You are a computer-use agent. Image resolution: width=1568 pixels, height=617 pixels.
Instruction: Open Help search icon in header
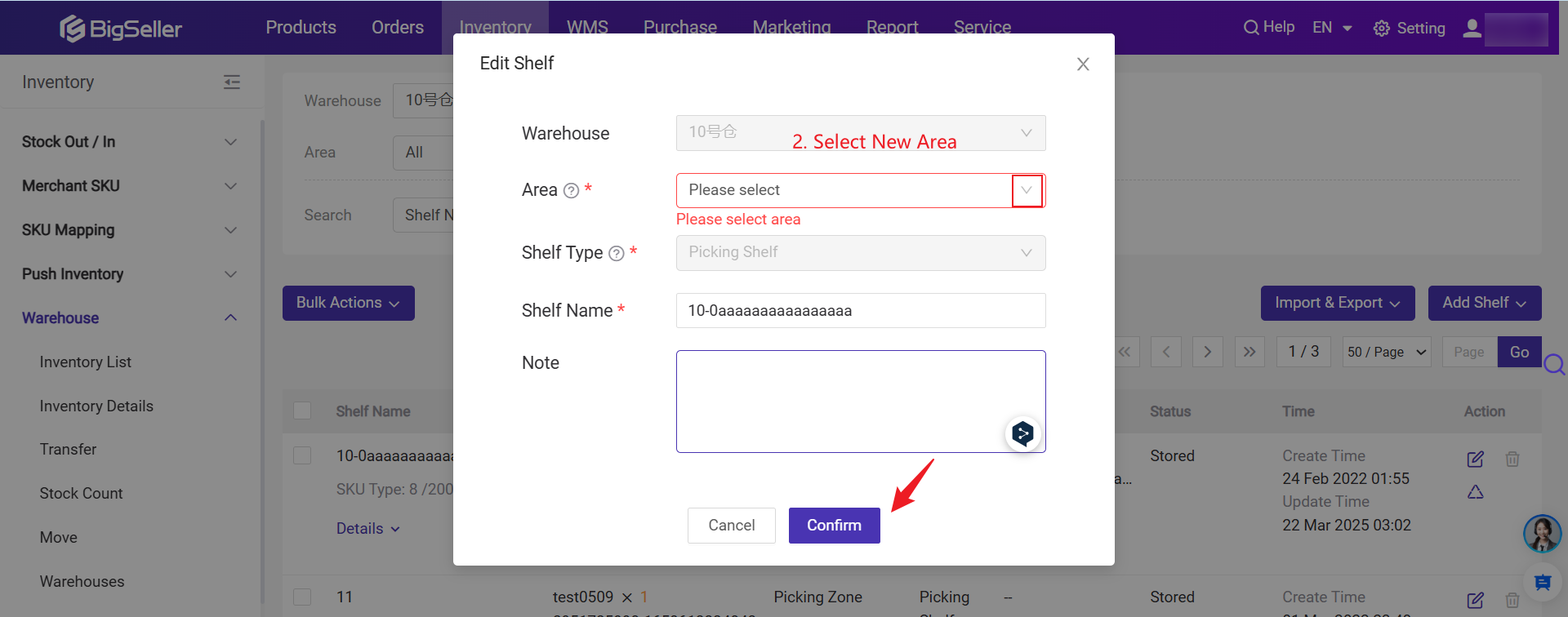[1250, 28]
